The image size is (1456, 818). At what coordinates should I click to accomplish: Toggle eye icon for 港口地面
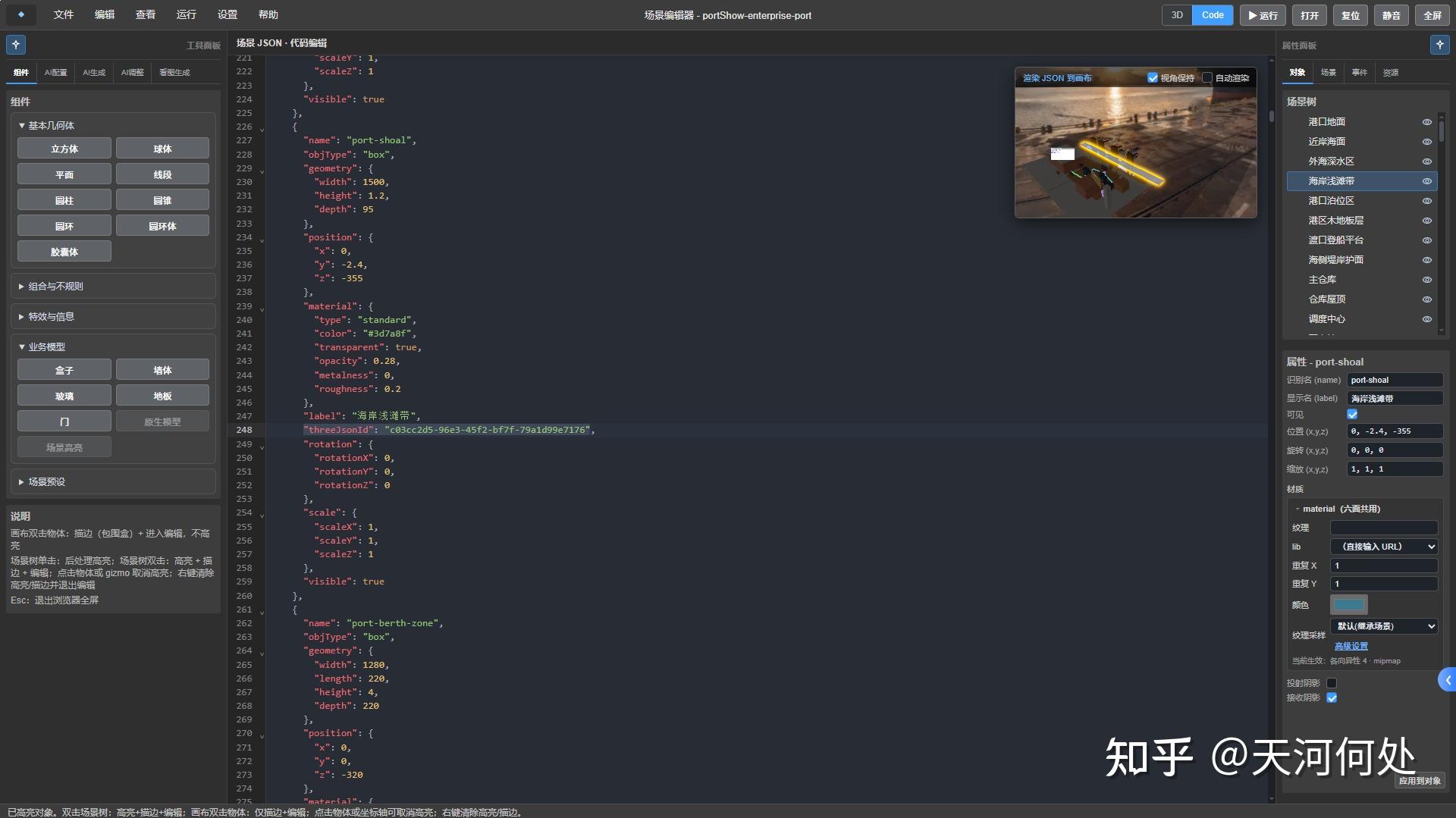pos(1426,122)
